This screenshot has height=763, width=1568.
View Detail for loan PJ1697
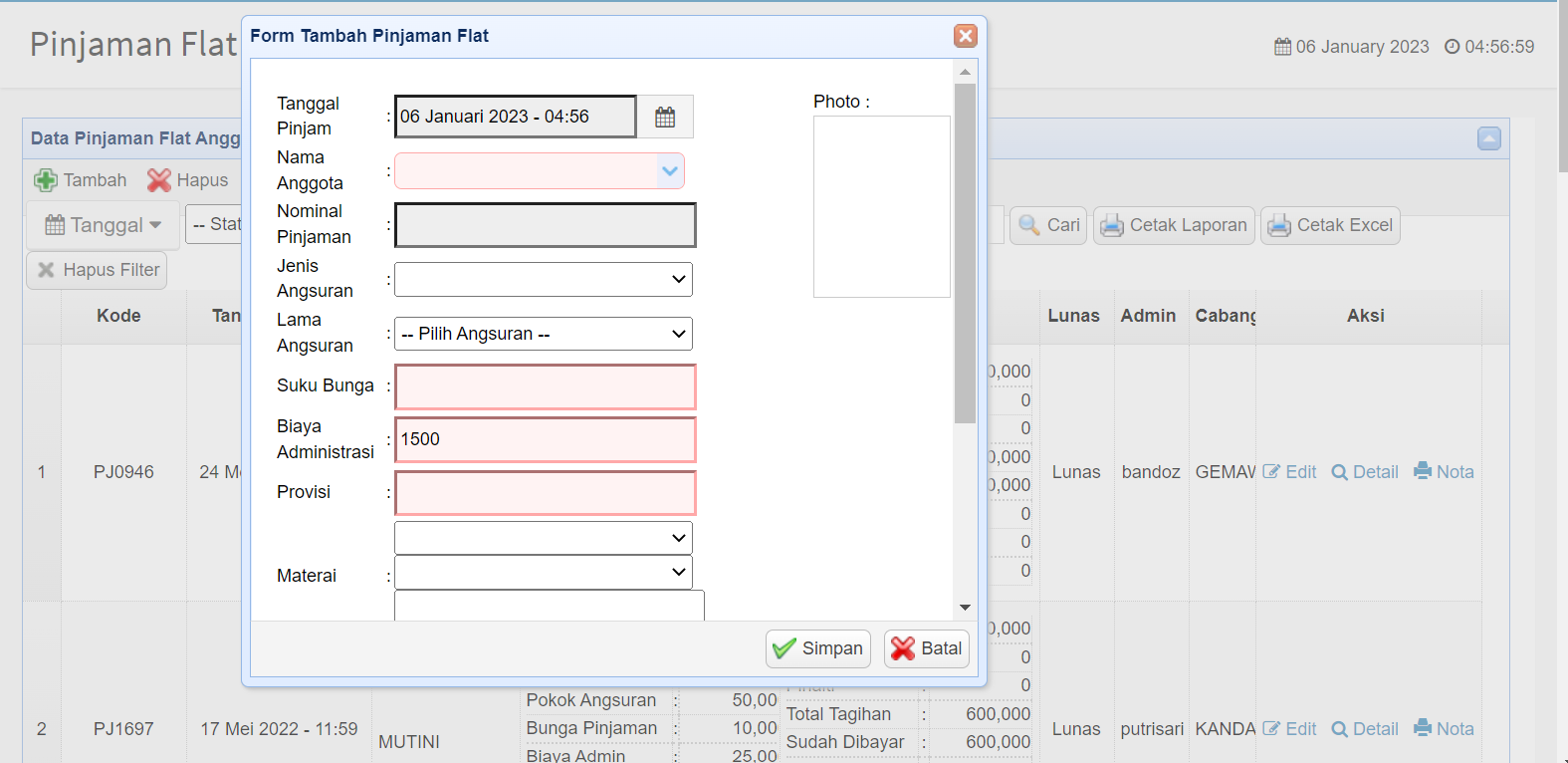pos(1365,729)
